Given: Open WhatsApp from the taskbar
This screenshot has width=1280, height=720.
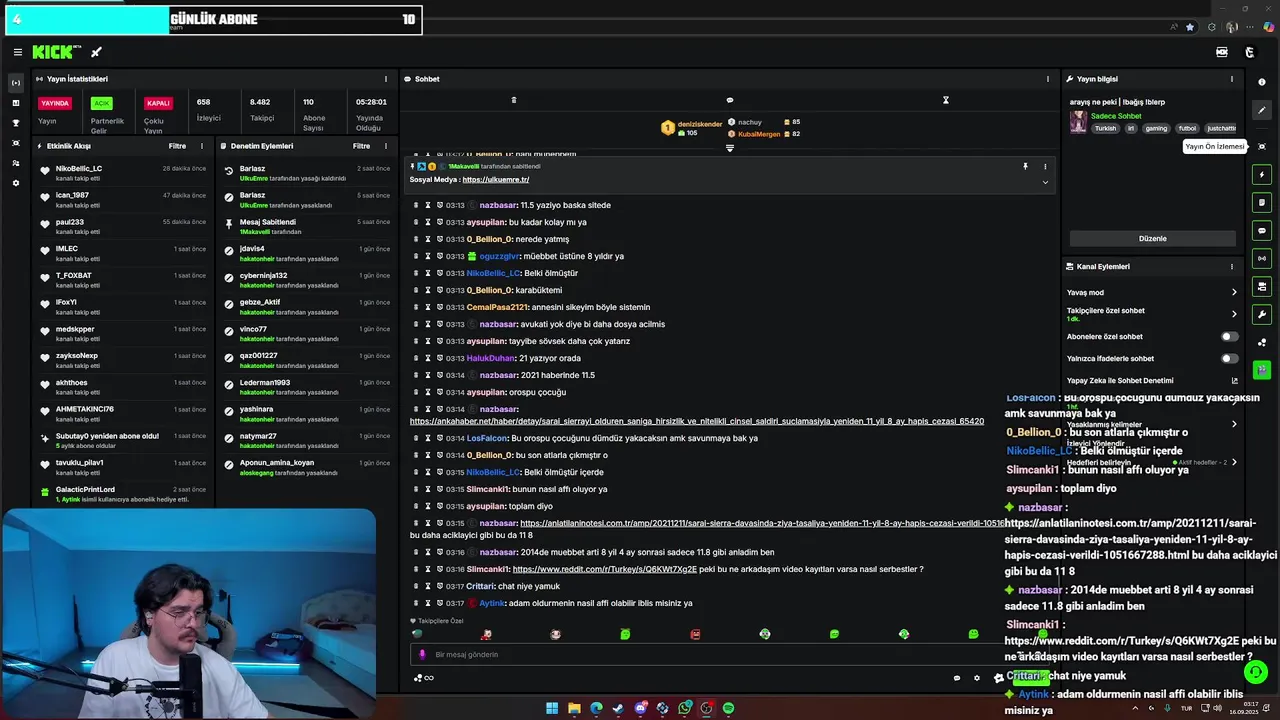Looking at the screenshot, I should pyautogui.click(x=684, y=708).
